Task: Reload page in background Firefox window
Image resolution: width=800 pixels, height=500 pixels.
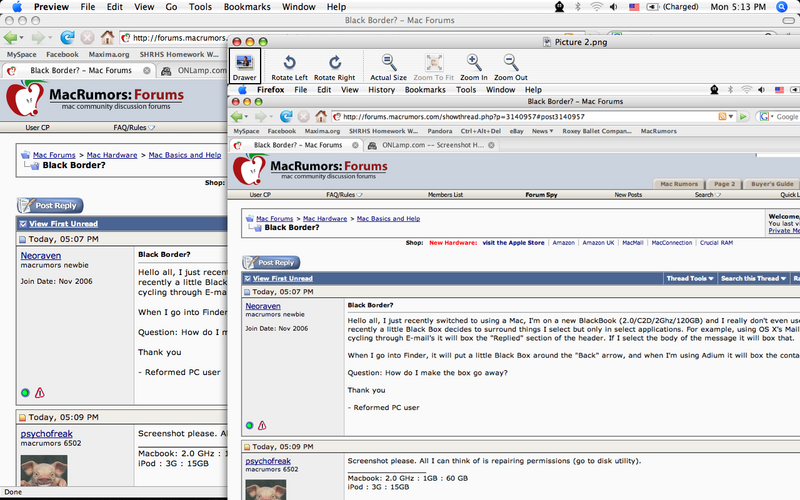Action: coord(67,37)
